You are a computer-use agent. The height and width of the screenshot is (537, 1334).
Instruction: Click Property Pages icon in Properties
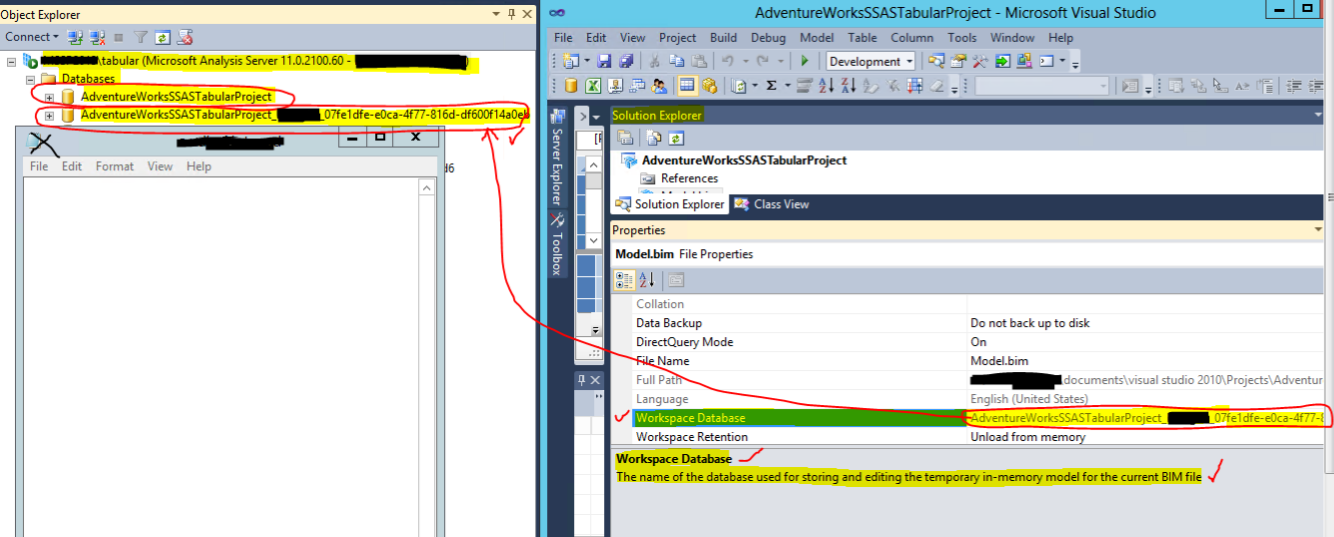676,280
